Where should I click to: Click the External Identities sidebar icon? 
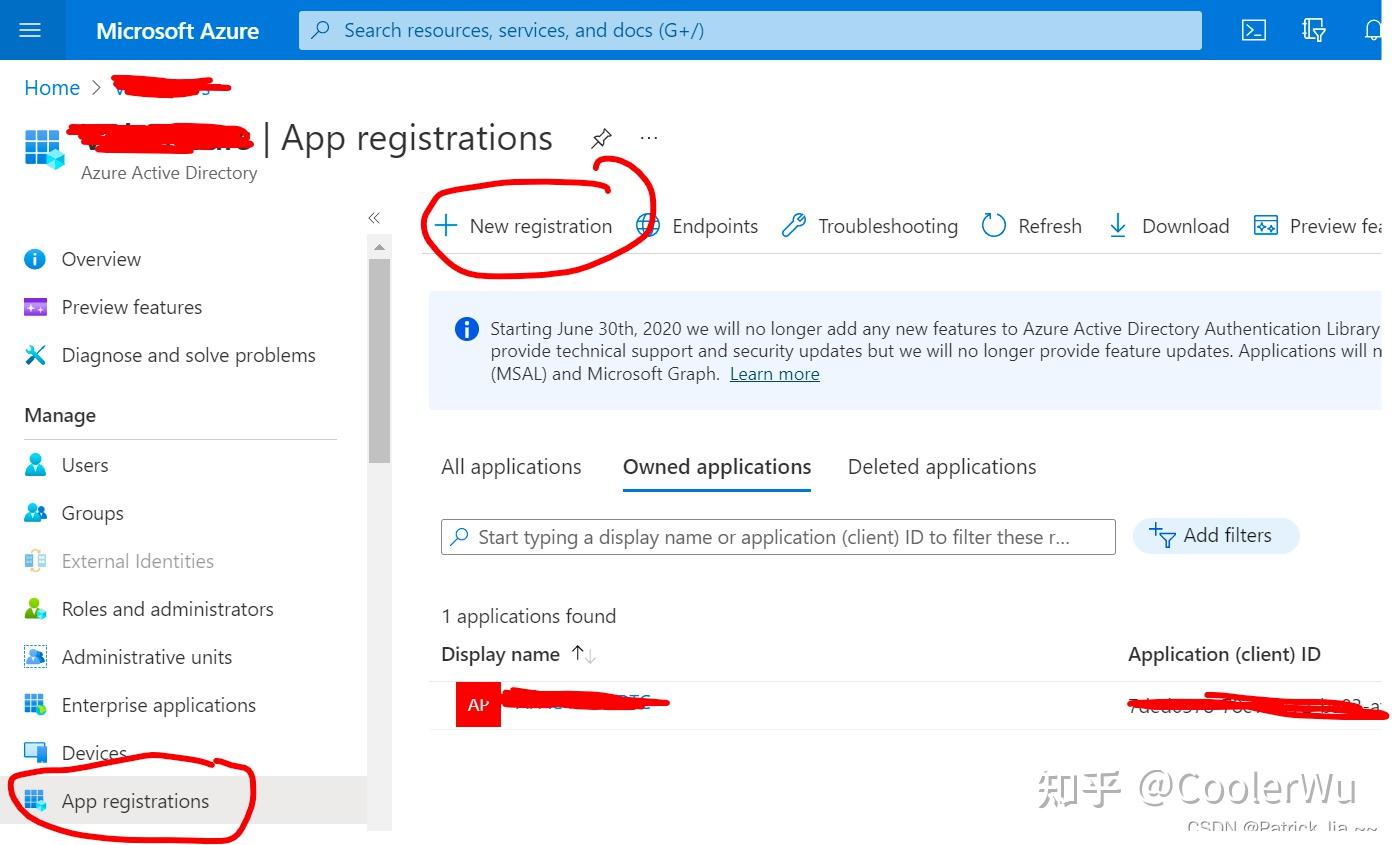coord(35,561)
